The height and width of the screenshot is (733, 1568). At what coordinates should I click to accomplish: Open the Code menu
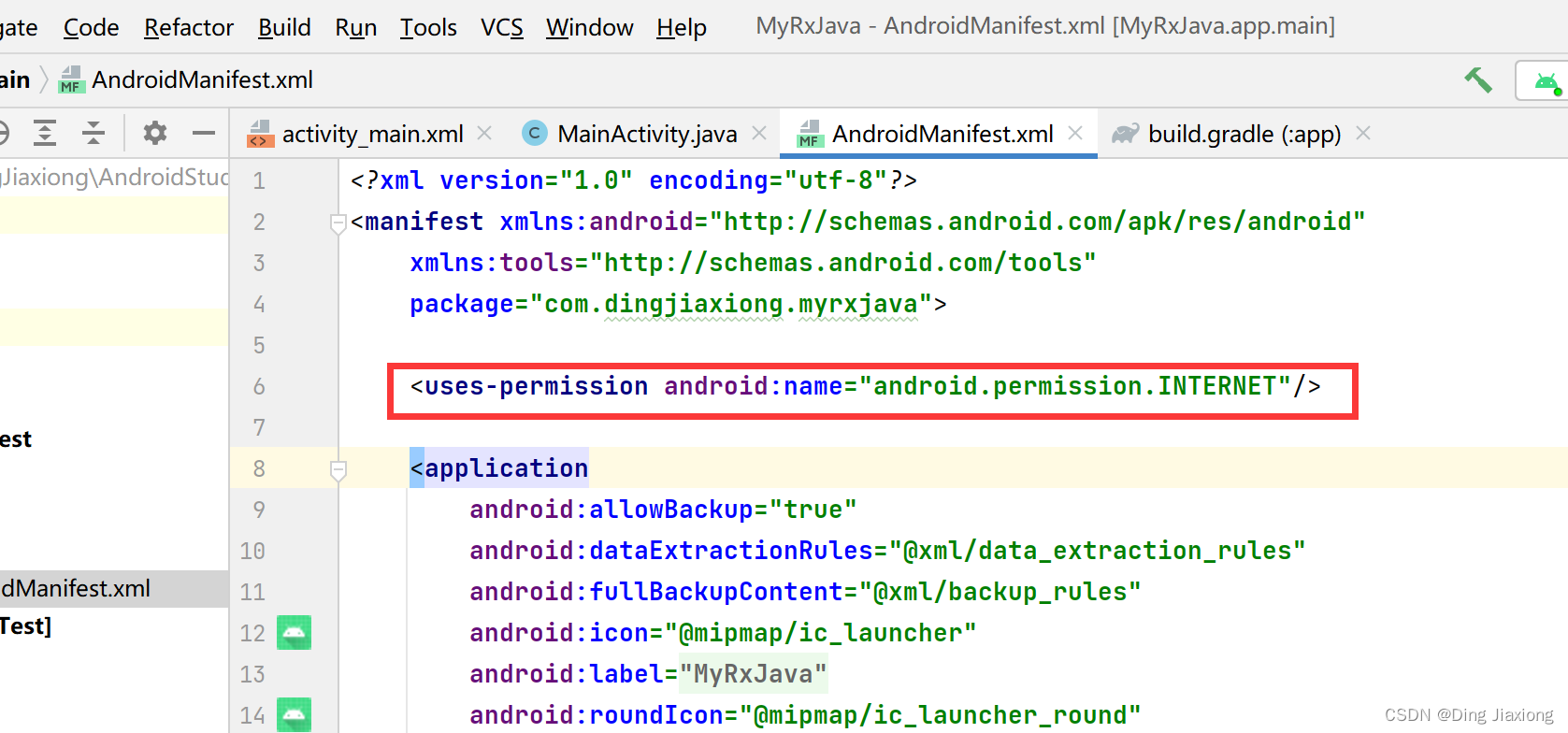[x=91, y=28]
